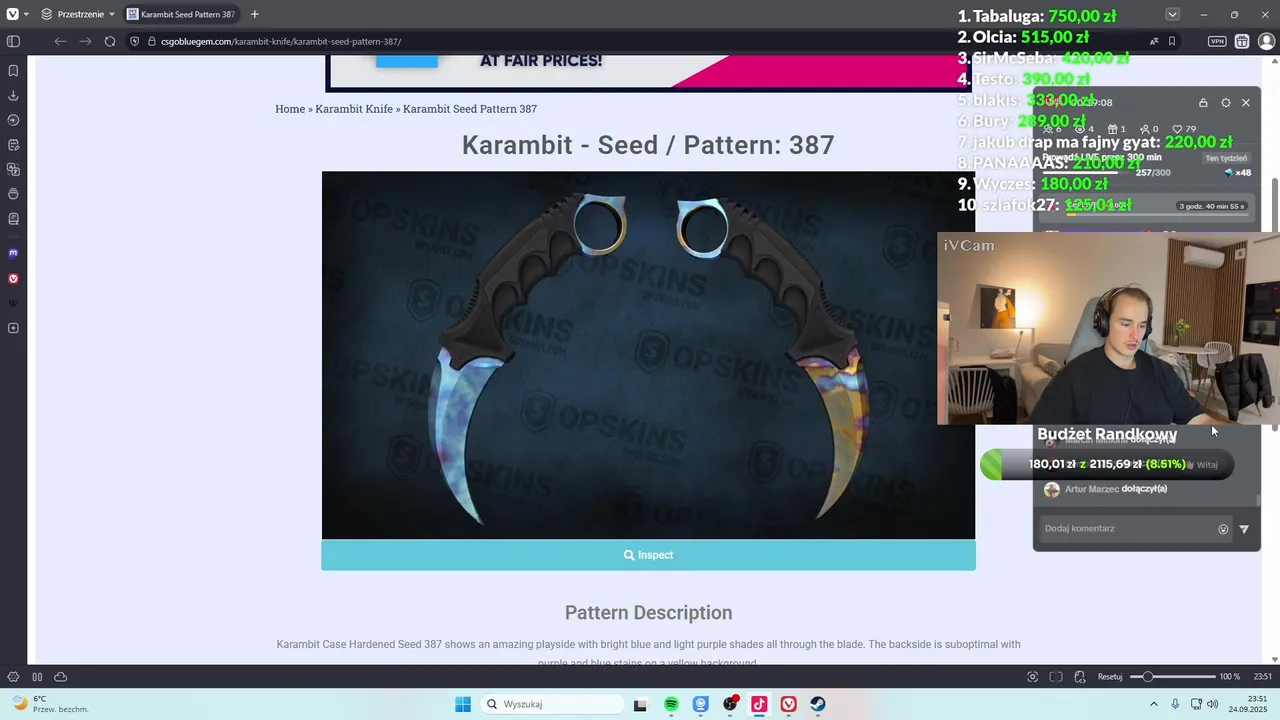Open Spotify from the taskbar
1280x720 pixels.
pyautogui.click(x=671, y=704)
